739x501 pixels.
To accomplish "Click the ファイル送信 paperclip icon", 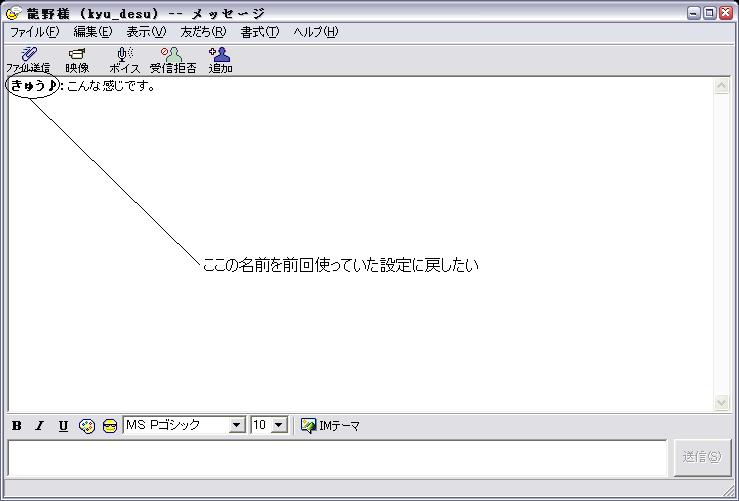I will click(x=28, y=54).
